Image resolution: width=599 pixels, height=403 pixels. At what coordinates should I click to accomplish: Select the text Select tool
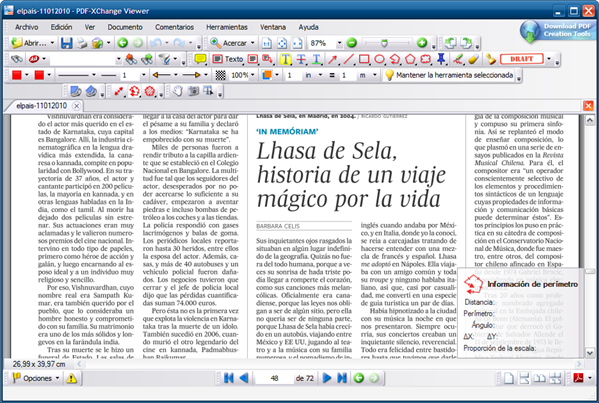click(209, 92)
